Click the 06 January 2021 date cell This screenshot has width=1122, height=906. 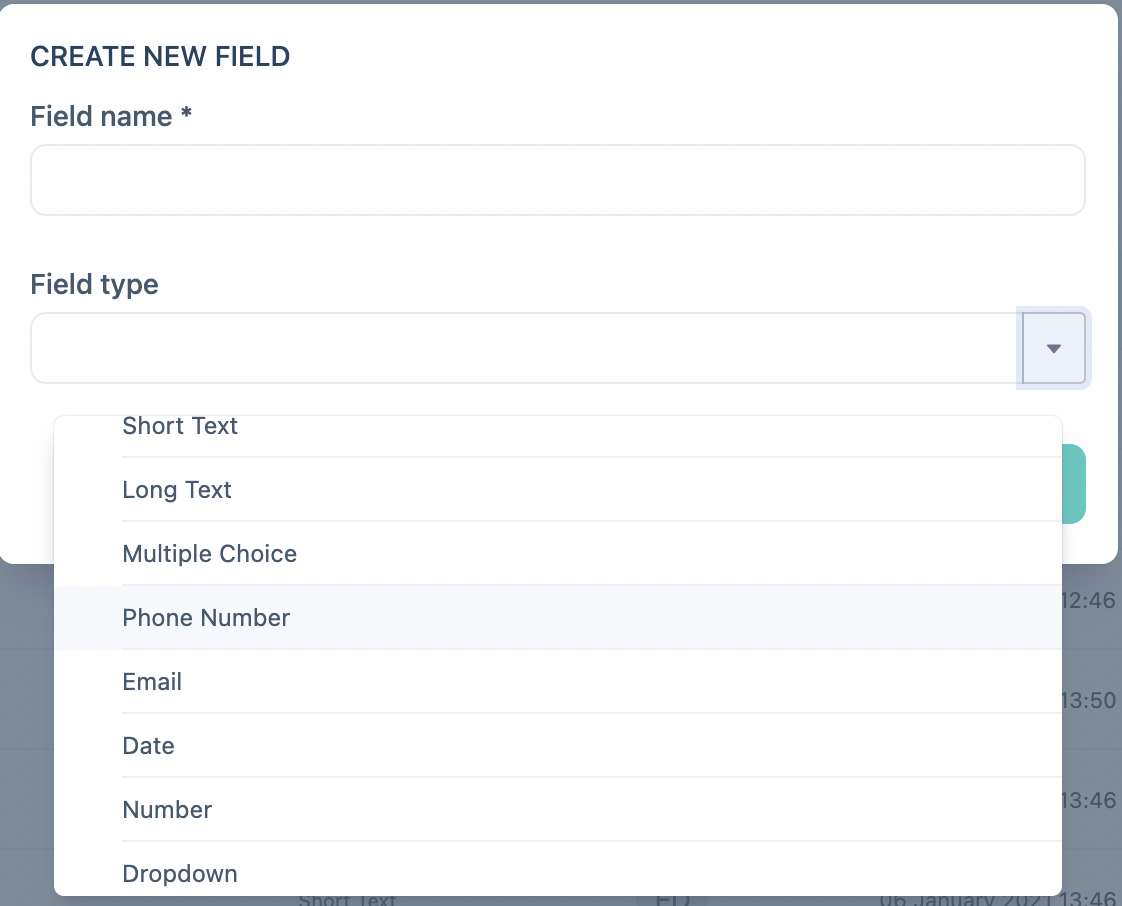(x=997, y=900)
